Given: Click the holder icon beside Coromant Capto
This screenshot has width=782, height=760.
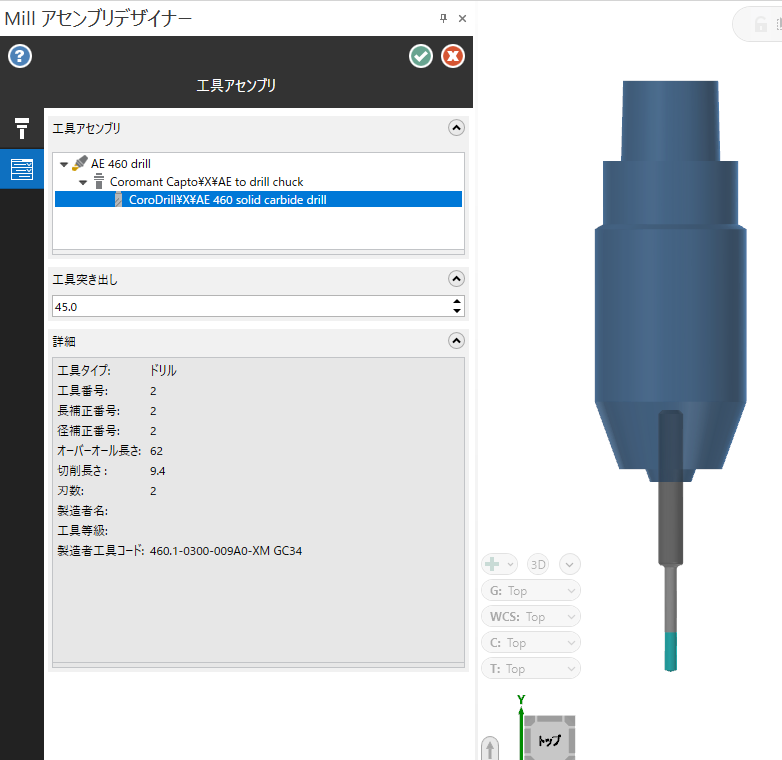Looking at the screenshot, I should tap(99, 182).
